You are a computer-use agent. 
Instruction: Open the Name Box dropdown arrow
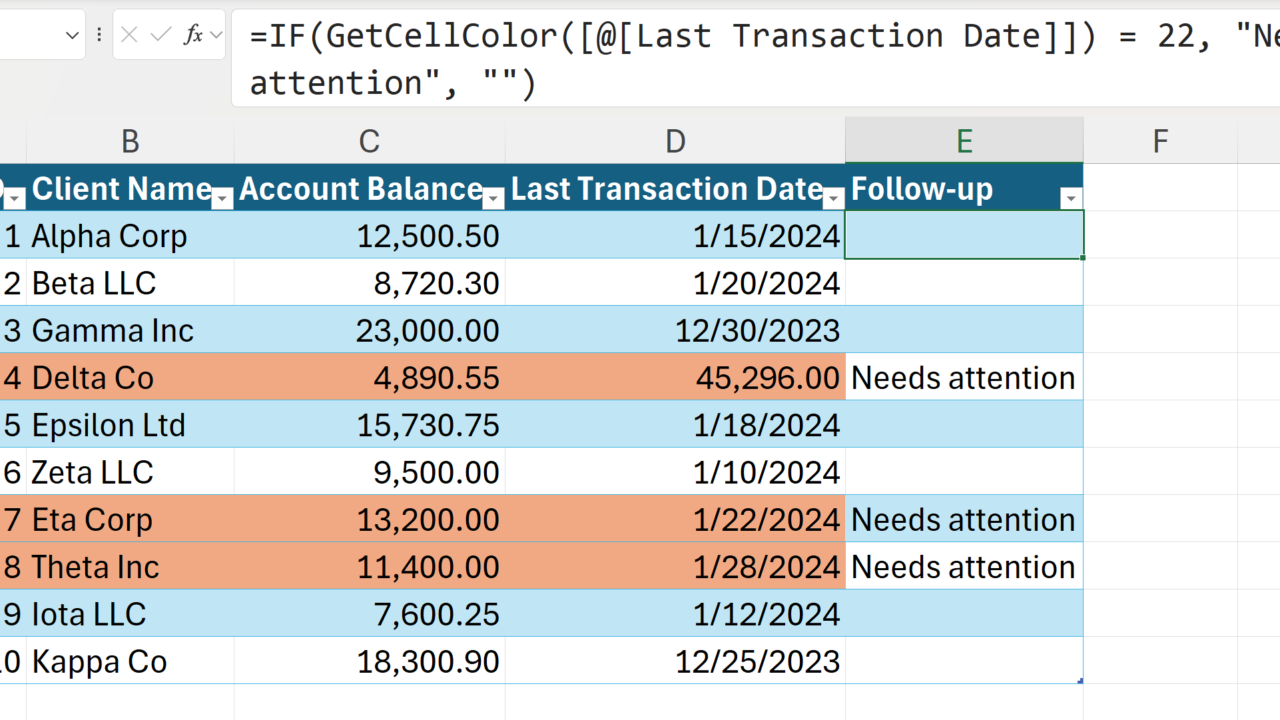[x=72, y=35]
